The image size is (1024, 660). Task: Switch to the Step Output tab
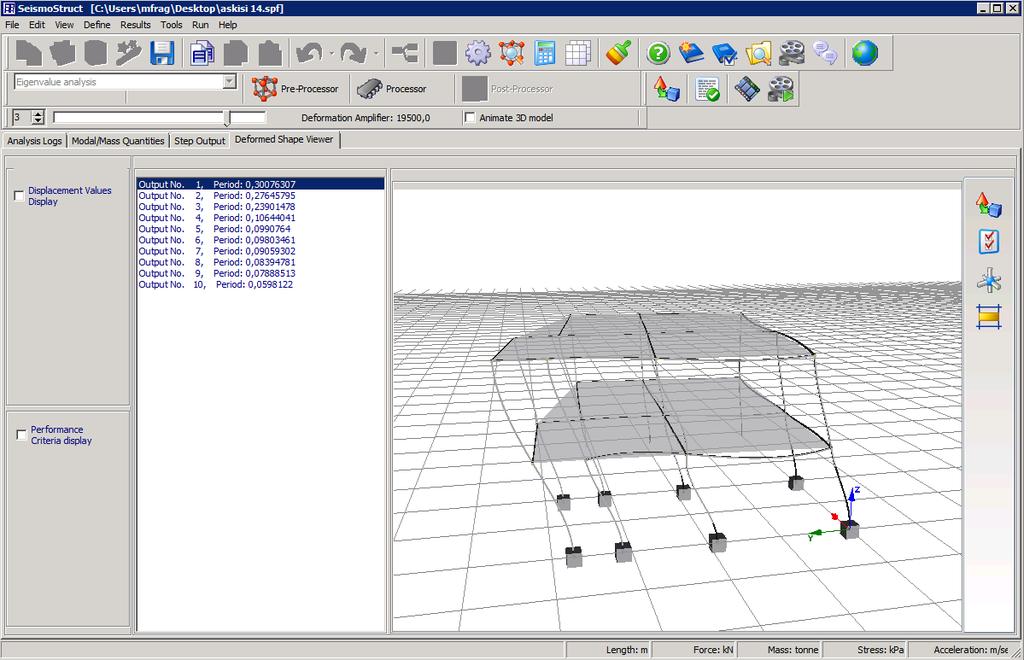point(200,141)
